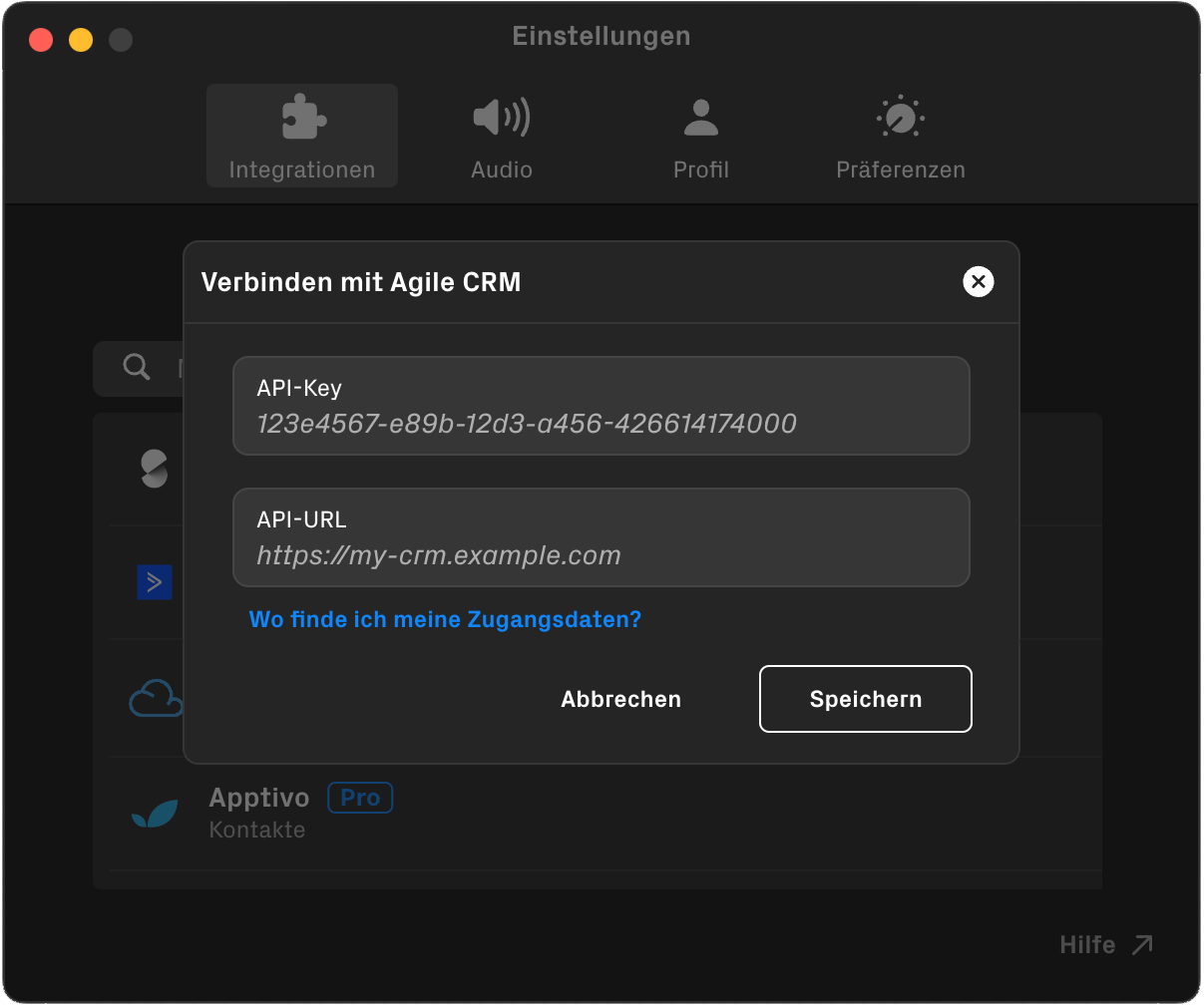This screenshot has width=1204, height=1005.
Task: Click the puzzle-piece Integrationen icon
Action: coord(302,118)
